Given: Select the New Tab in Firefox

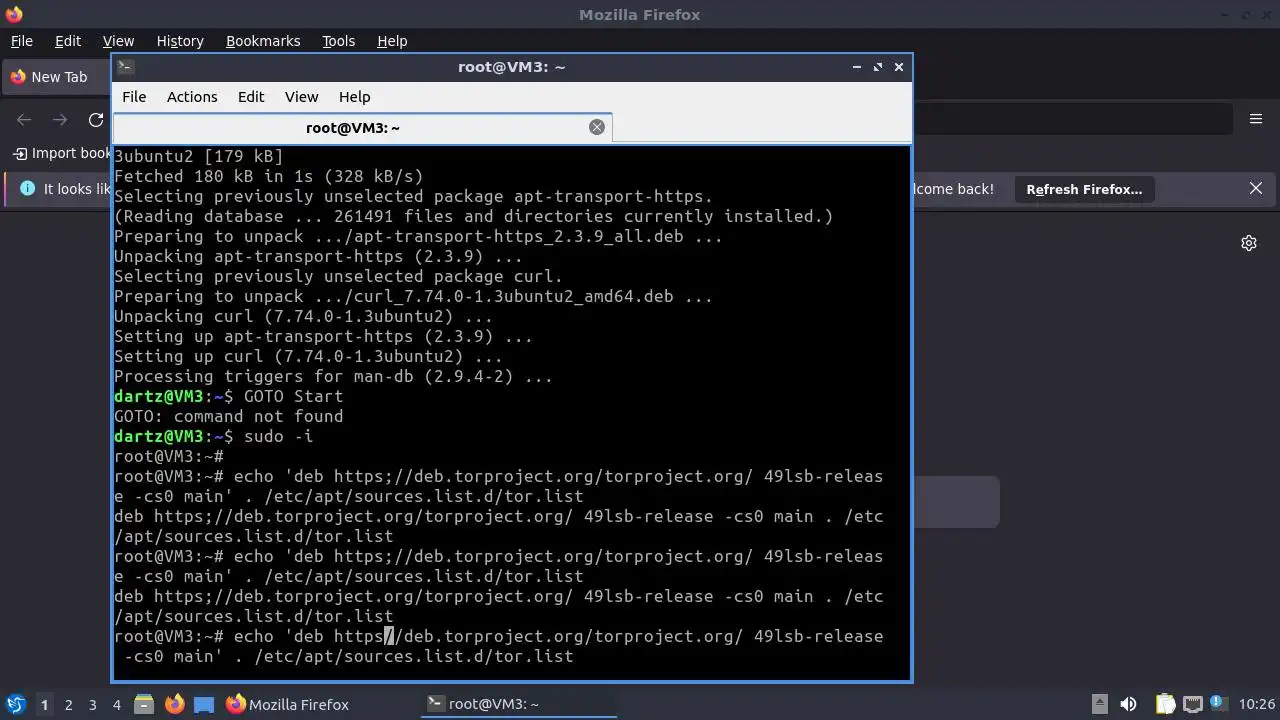Looking at the screenshot, I should 55,77.
